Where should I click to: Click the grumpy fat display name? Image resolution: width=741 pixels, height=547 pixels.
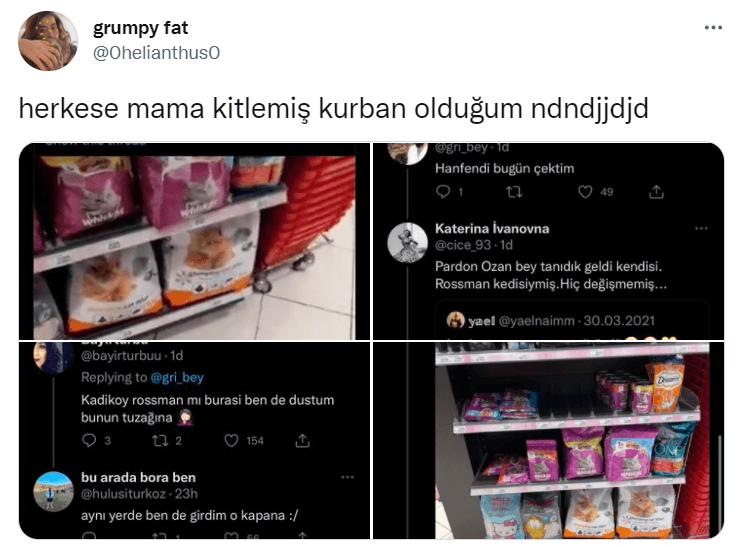pos(140,28)
